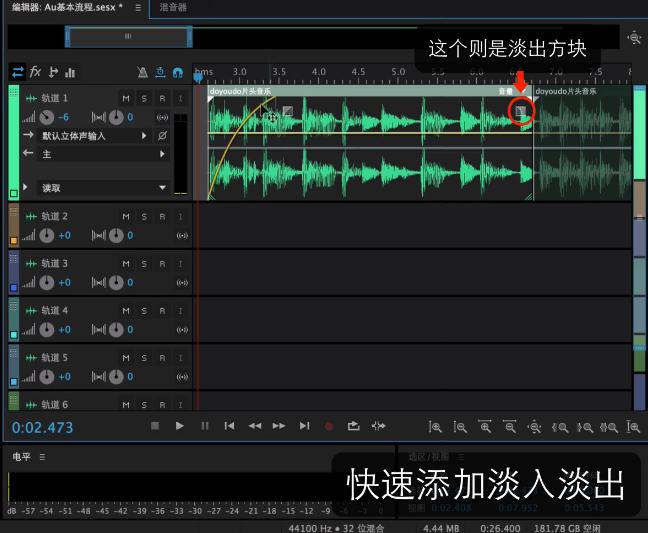Toggle the inputs/outputs view icon
The height and width of the screenshot is (533, 648).
point(18,72)
